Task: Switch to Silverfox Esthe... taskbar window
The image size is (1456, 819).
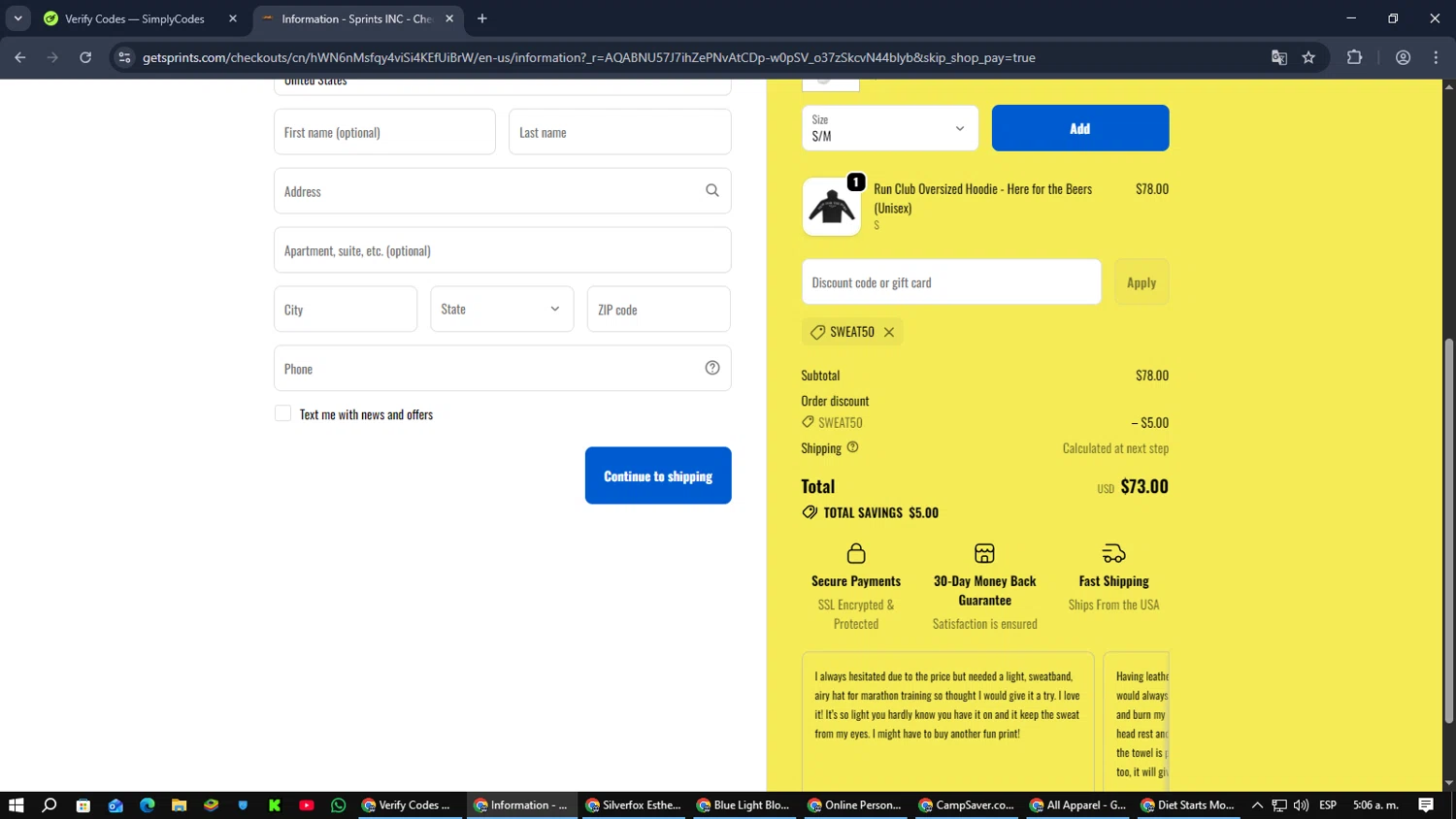Action: [x=634, y=805]
